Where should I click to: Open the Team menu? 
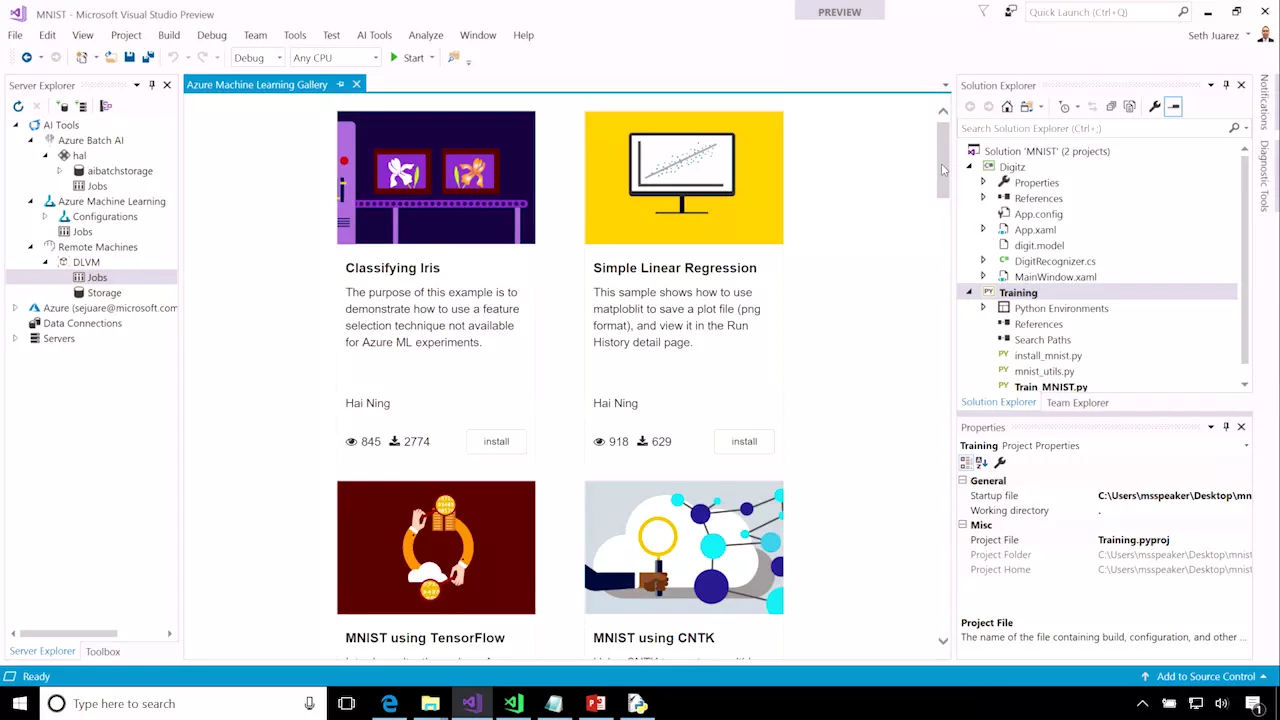255,35
